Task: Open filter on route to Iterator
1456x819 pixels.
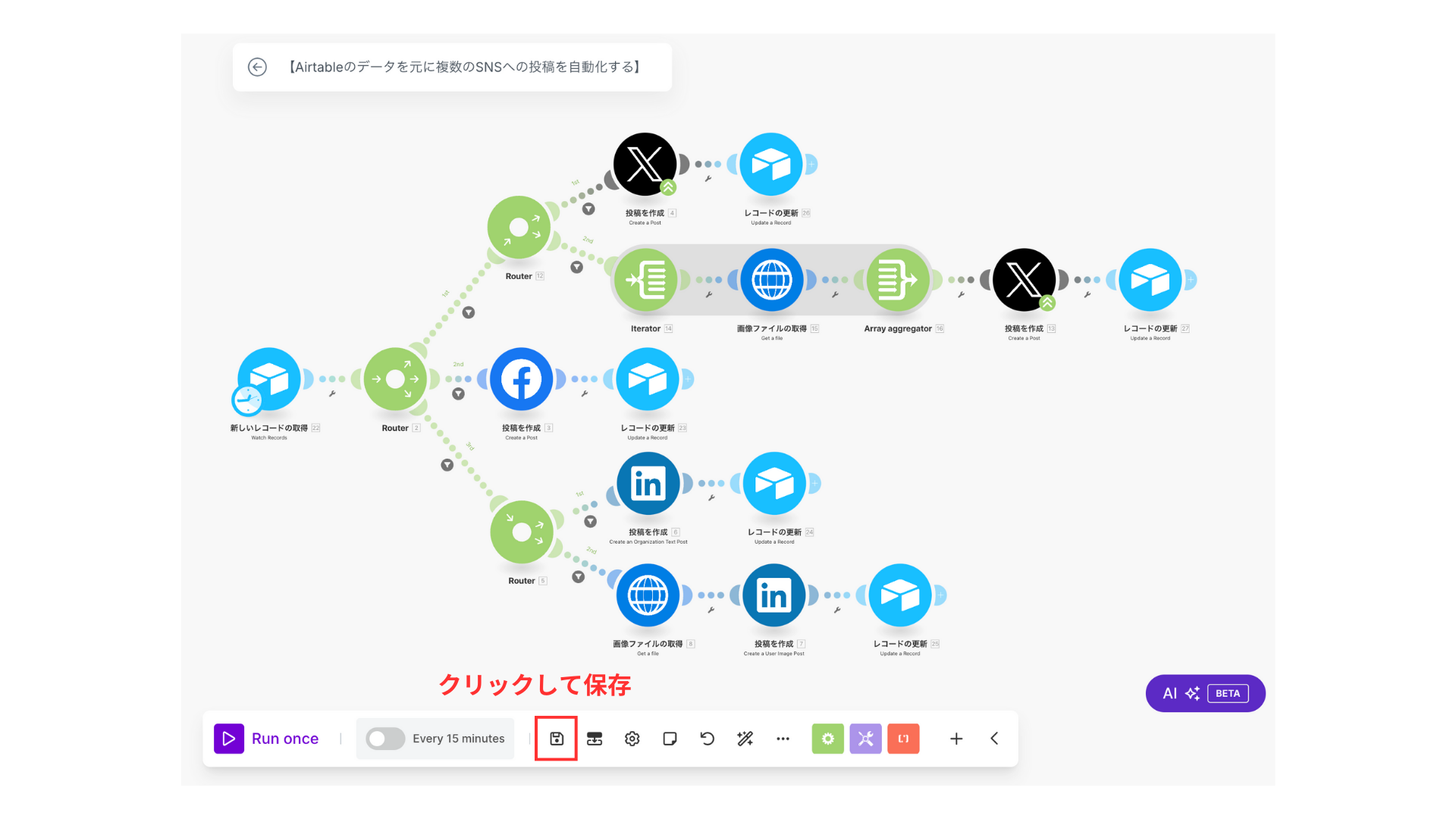Action: tap(576, 267)
